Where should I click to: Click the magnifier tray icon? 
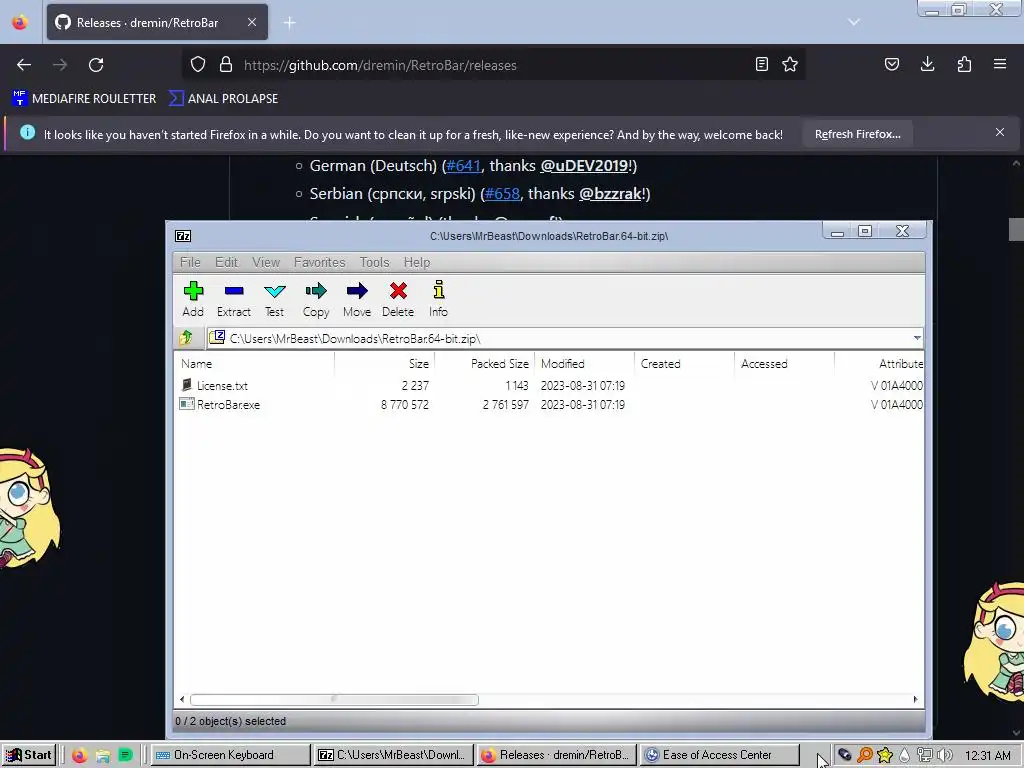pyautogui.click(x=865, y=755)
